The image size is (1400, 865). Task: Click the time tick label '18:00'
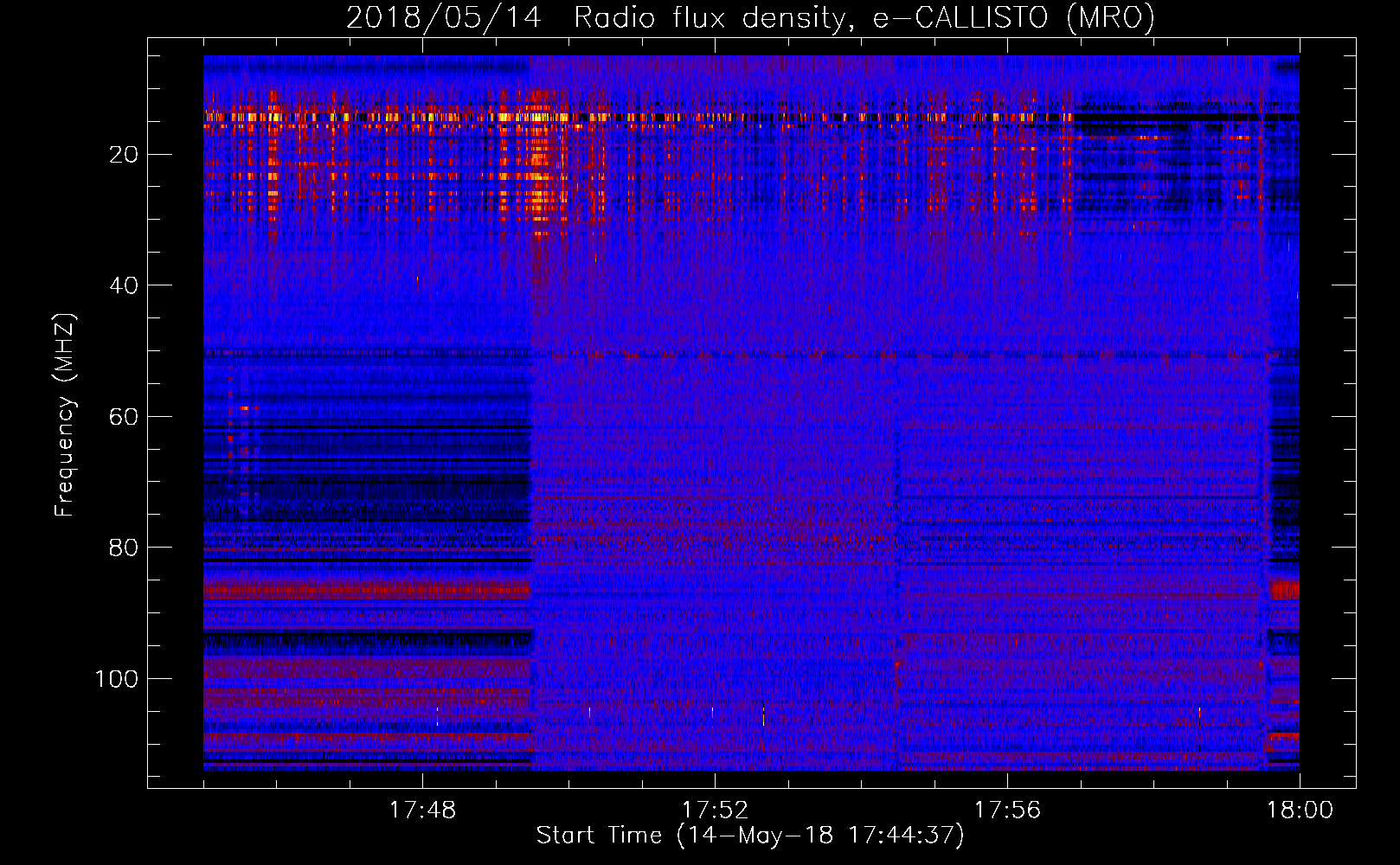1300,811
